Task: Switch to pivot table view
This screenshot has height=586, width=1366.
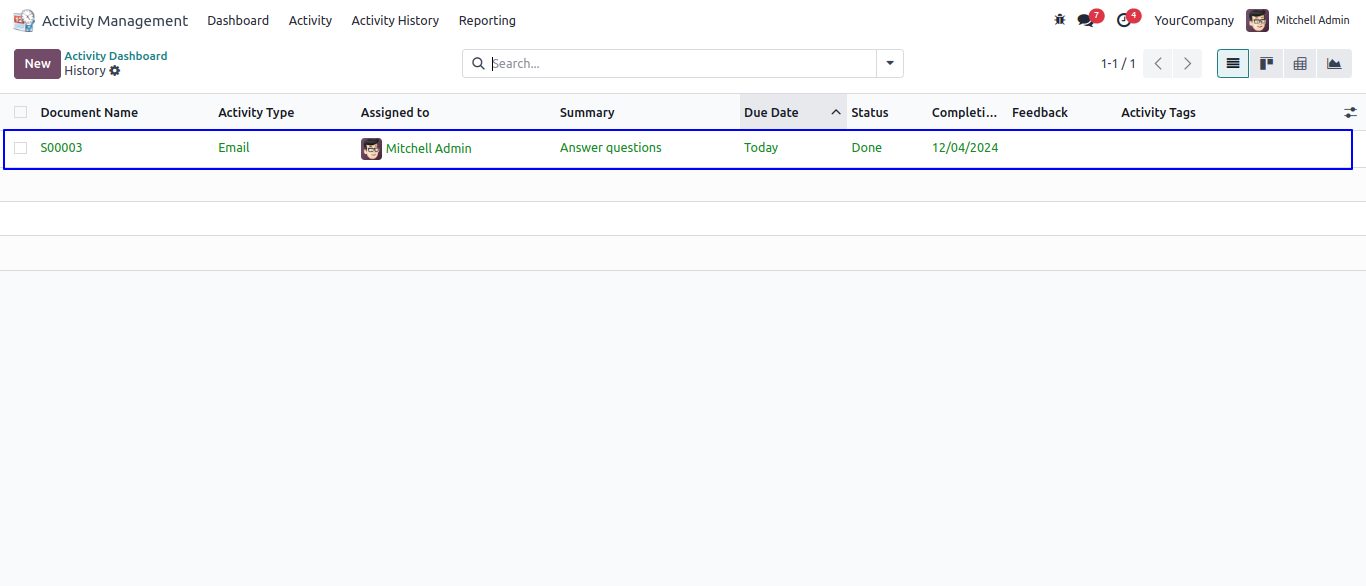Action: (x=1300, y=64)
